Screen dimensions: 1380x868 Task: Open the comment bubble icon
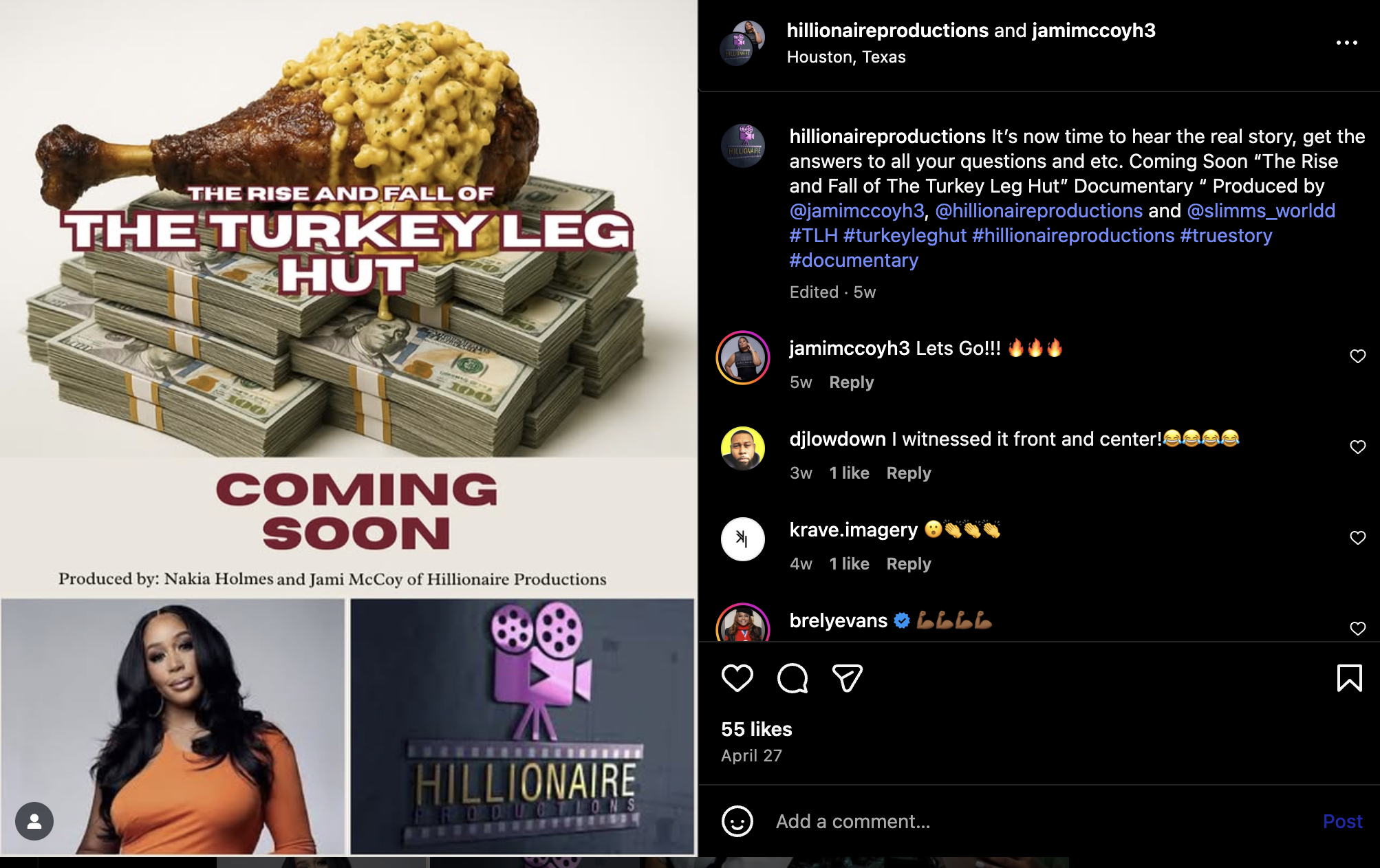(x=792, y=678)
